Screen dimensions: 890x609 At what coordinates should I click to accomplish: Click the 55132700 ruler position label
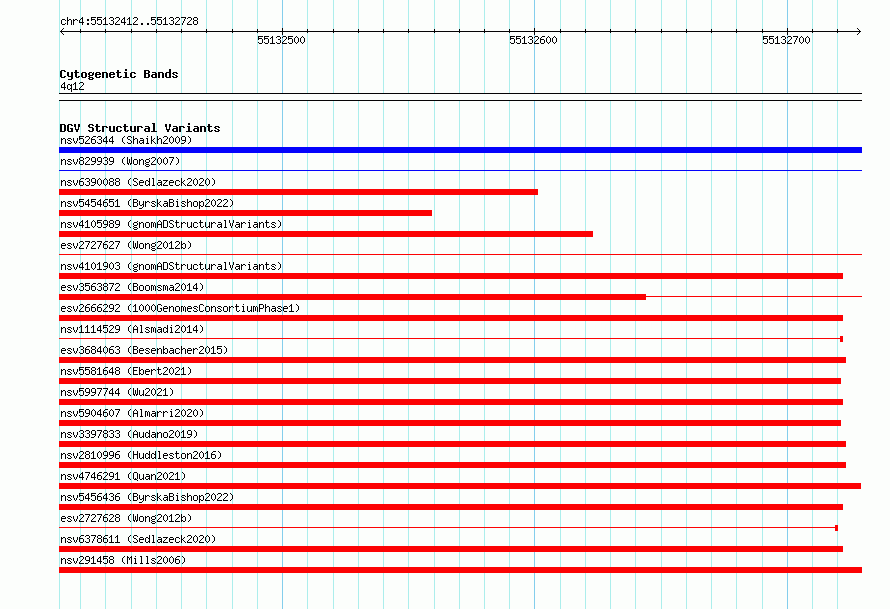787,40
